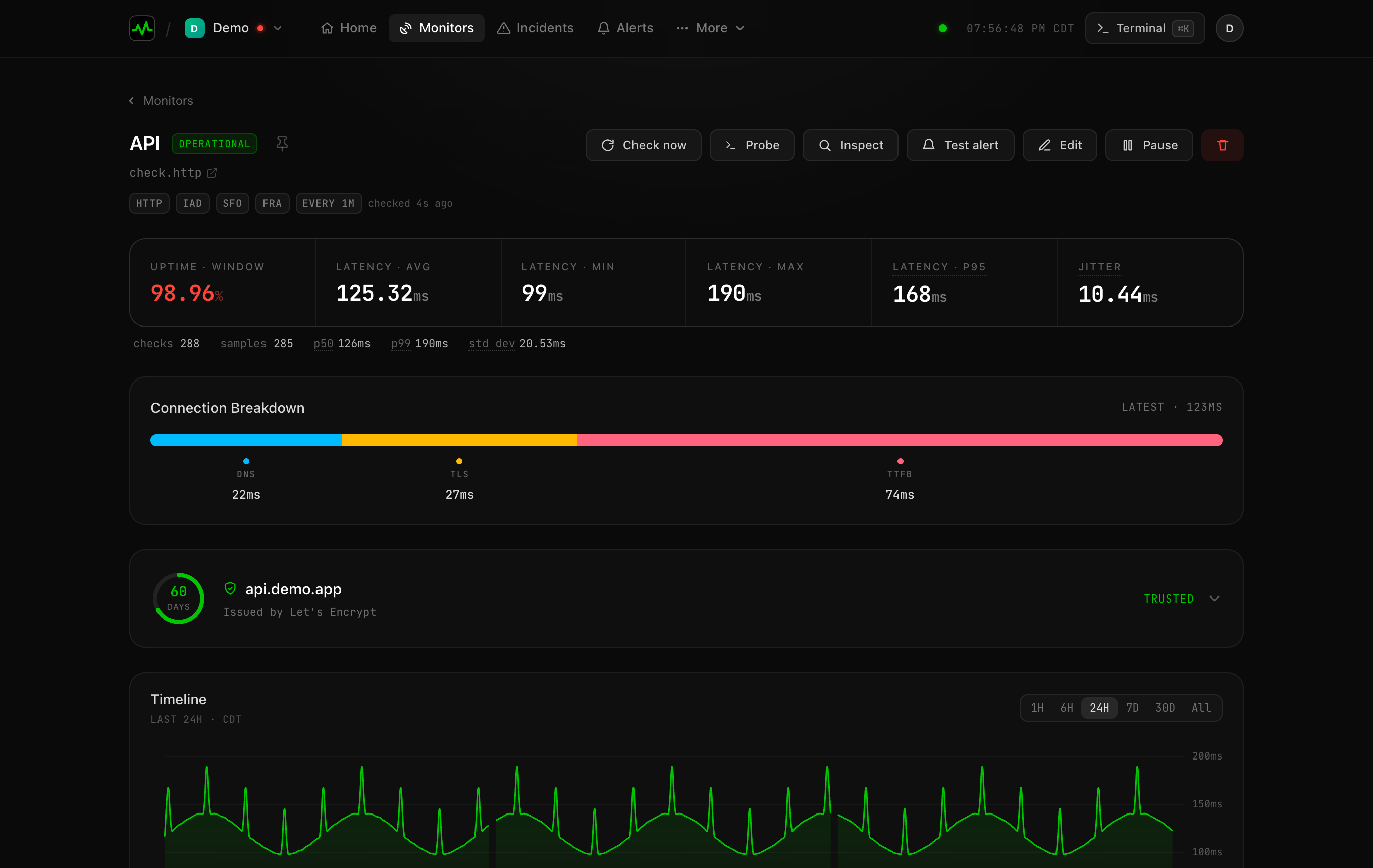Open the Terminal command palette
1373x868 pixels.
(x=1145, y=28)
